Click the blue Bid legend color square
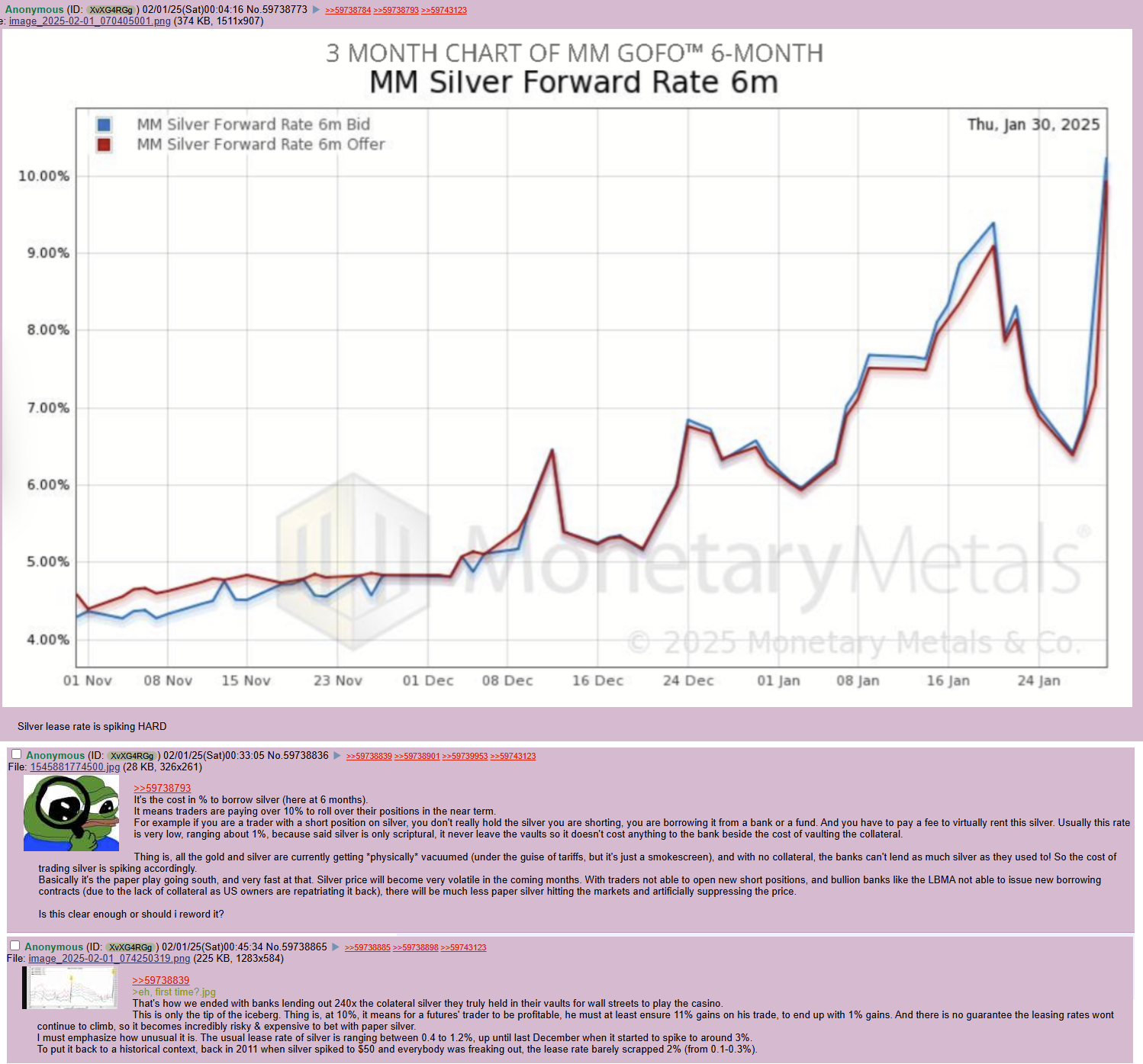 [105, 124]
